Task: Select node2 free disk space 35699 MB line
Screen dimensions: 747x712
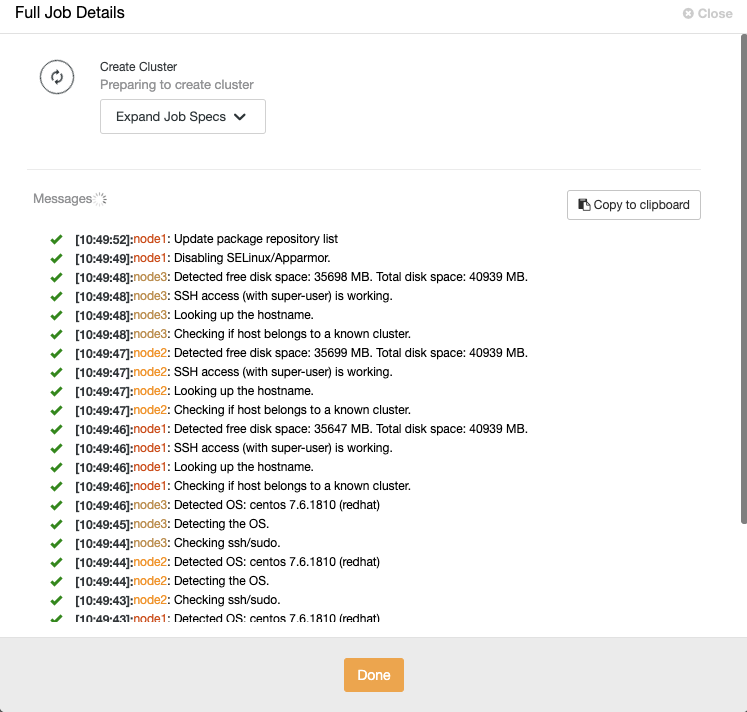Action: (x=301, y=353)
